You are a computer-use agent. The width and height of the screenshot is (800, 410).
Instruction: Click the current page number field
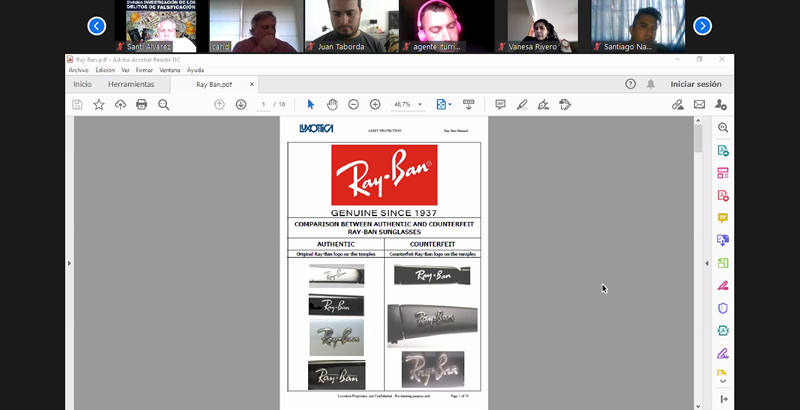click(x=263, y=105)
